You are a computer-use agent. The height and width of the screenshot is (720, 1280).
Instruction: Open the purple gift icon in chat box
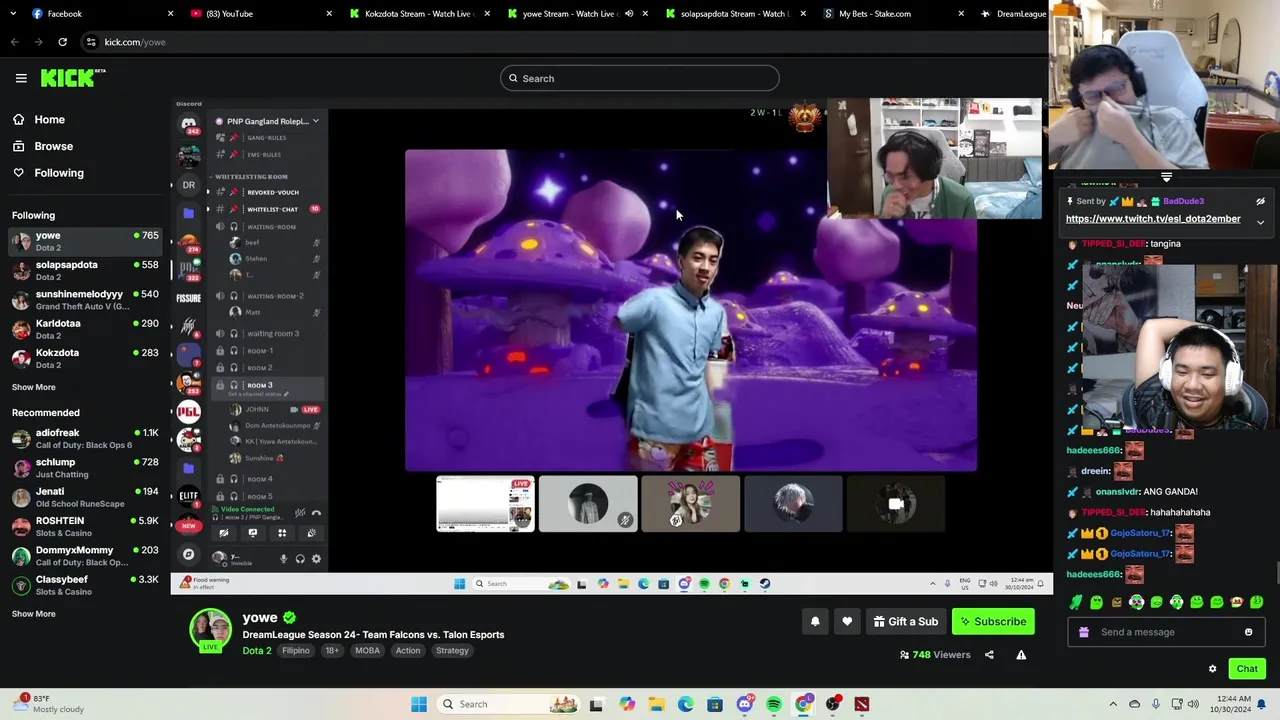pyautogui.click(x=1084, y=632)
